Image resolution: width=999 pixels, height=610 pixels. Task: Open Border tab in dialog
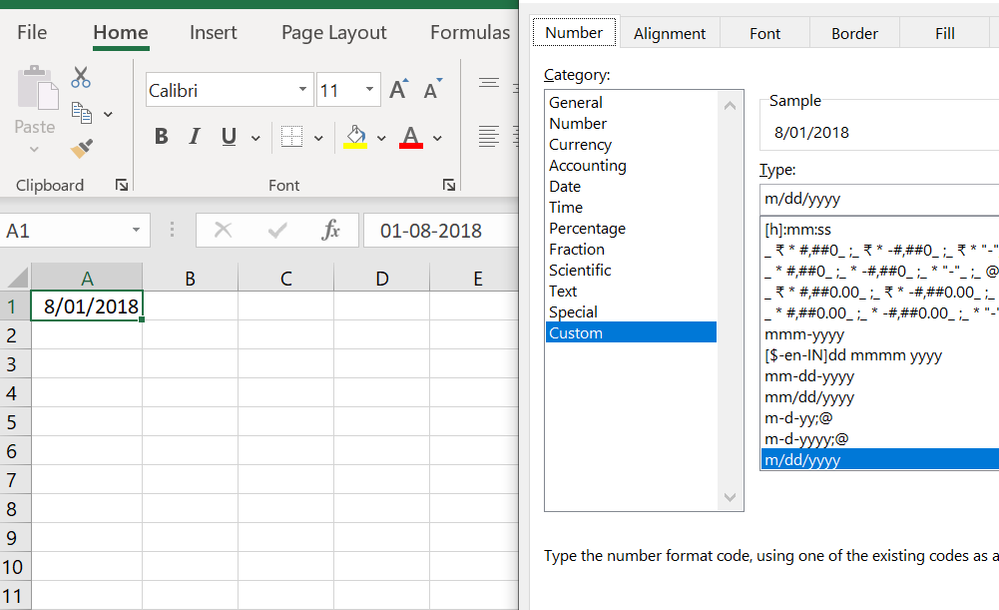click(x=854, y=34)
